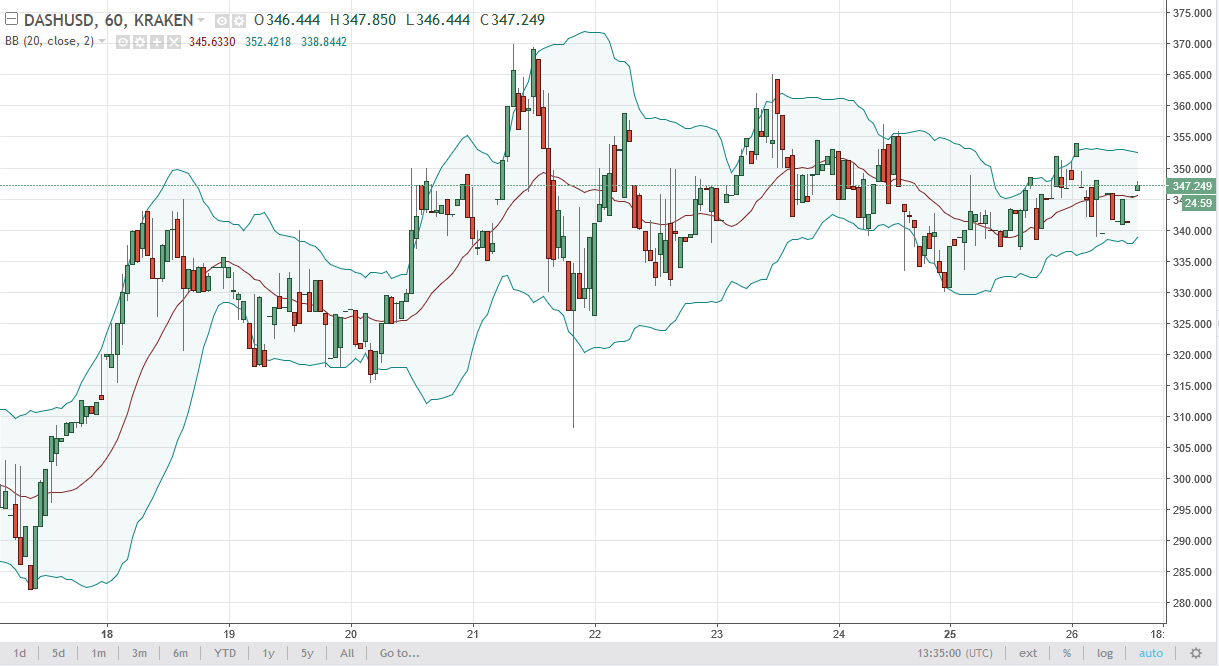The height and width of the screenshot is (666, 1219).
Task: Open the Go to... date dialog
Action: pyautogui.click(x=399, y=653)
